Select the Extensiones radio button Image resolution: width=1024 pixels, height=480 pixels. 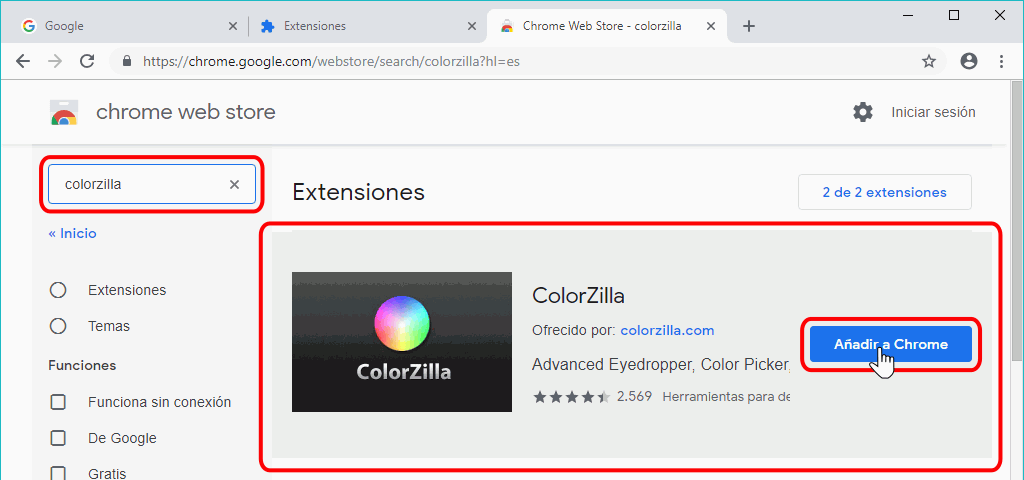(58, 290)
